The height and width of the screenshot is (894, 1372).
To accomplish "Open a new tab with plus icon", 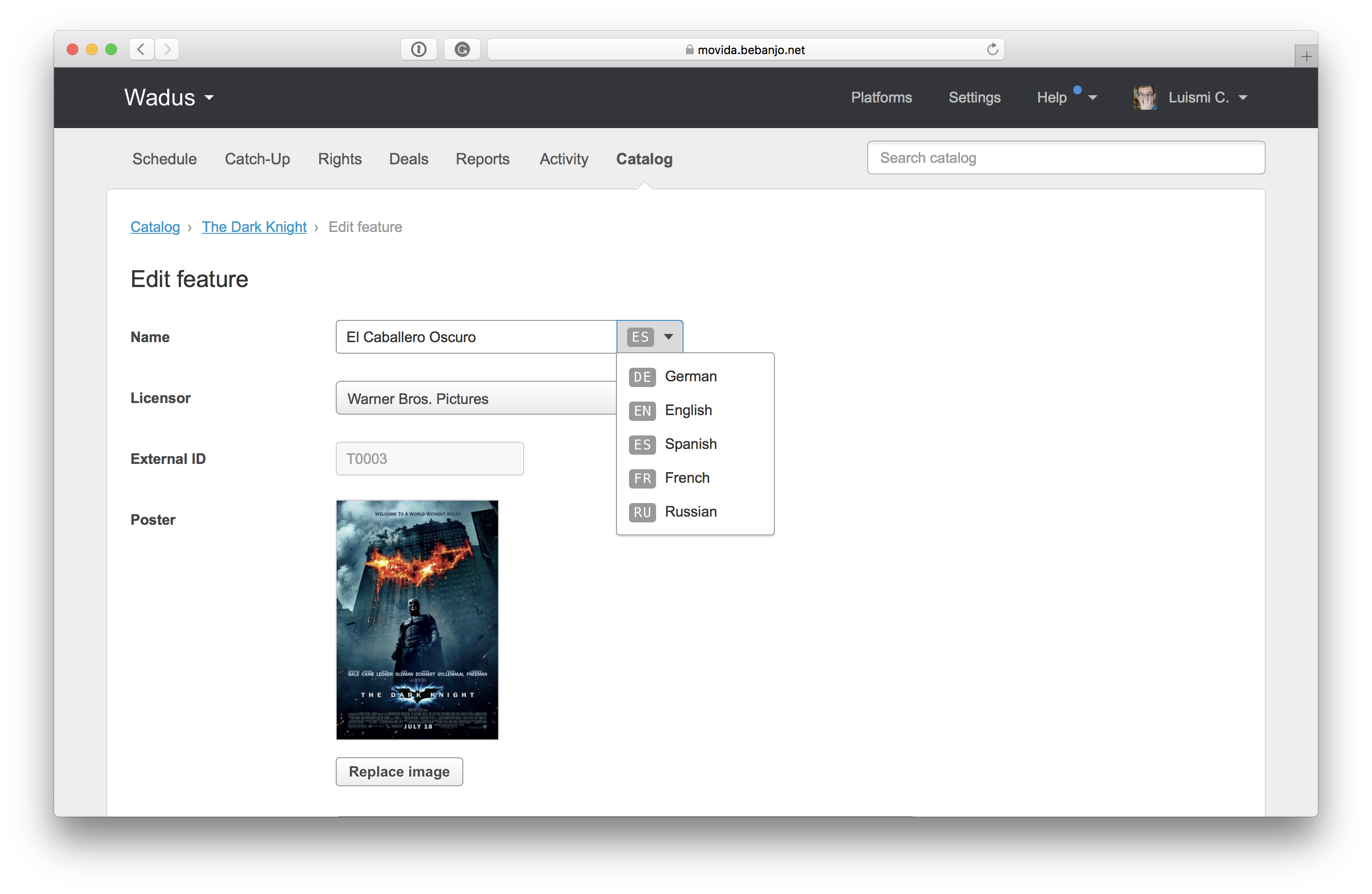I will coord(1306,57).
